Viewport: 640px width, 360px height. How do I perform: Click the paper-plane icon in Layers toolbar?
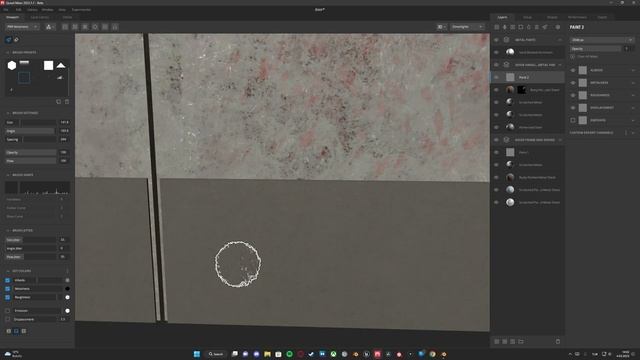coord(545,27)
